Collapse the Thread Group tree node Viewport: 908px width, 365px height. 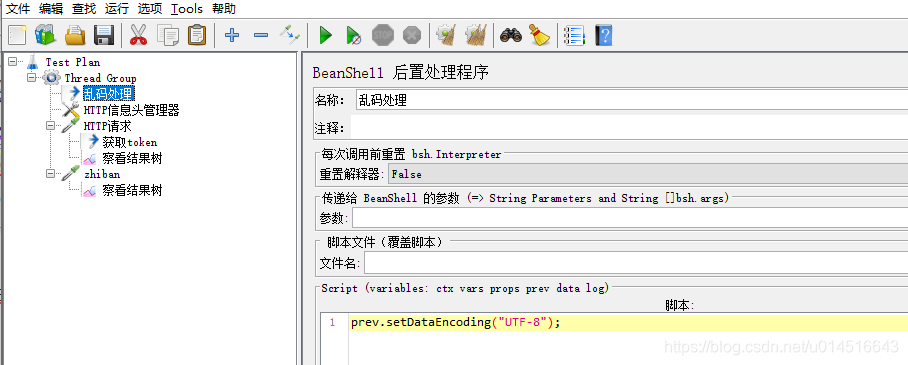(31, 78)
